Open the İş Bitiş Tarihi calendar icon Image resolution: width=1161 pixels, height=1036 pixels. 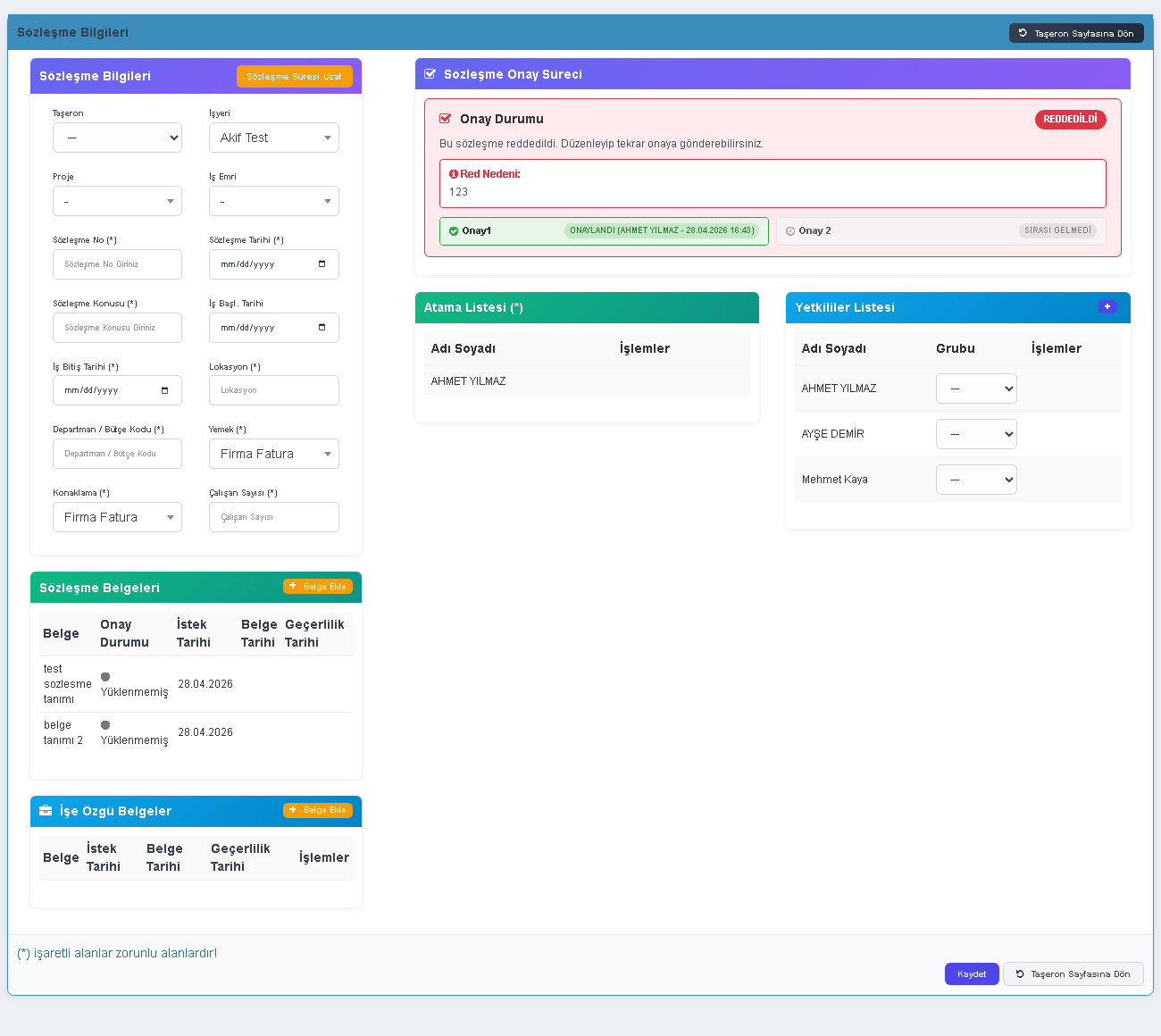click(165, 390)
